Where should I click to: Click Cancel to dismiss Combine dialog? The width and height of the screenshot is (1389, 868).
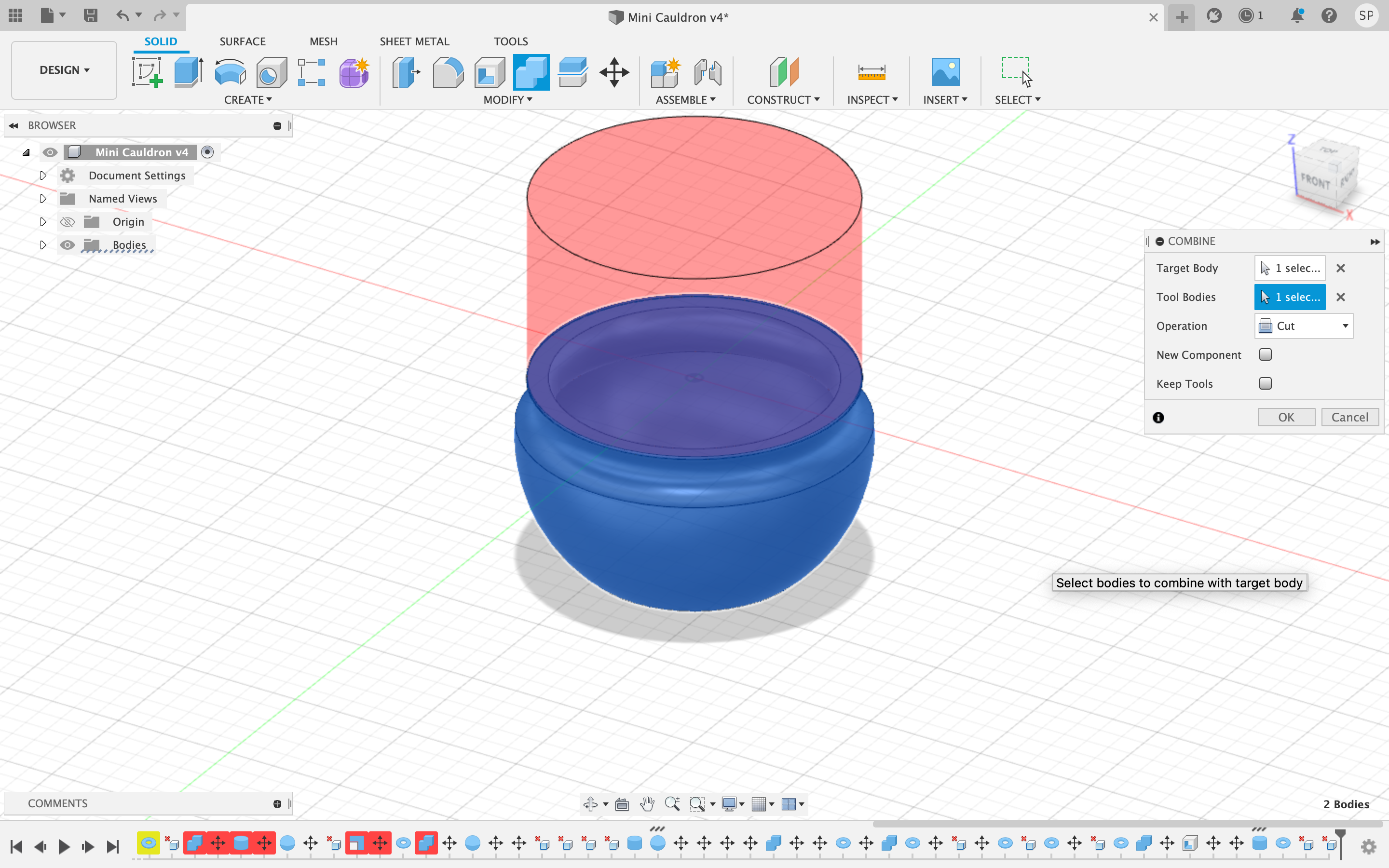click(1350, 417)
